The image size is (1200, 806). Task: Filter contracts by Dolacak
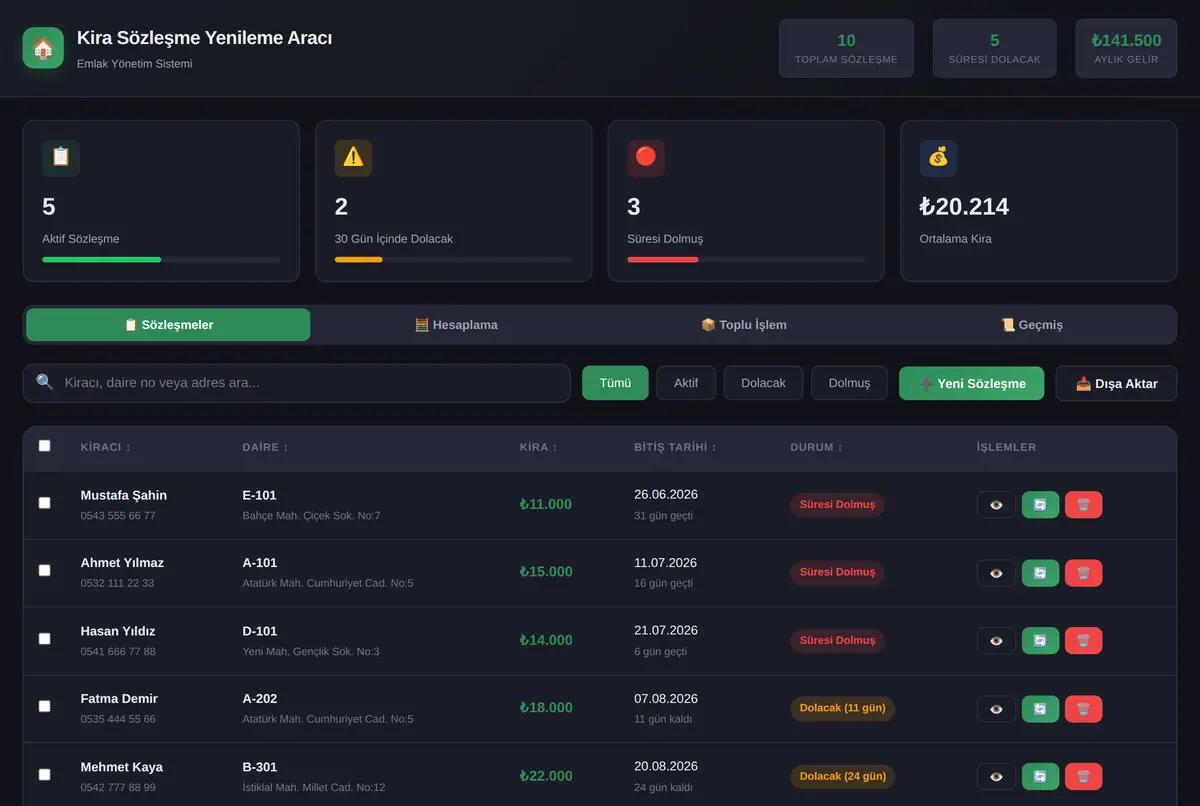click(763, 383)
